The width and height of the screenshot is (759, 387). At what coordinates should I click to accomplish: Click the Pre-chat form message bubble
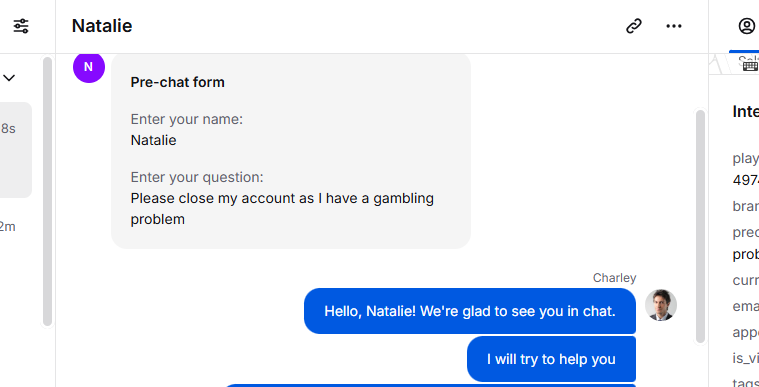coord(291,151)
